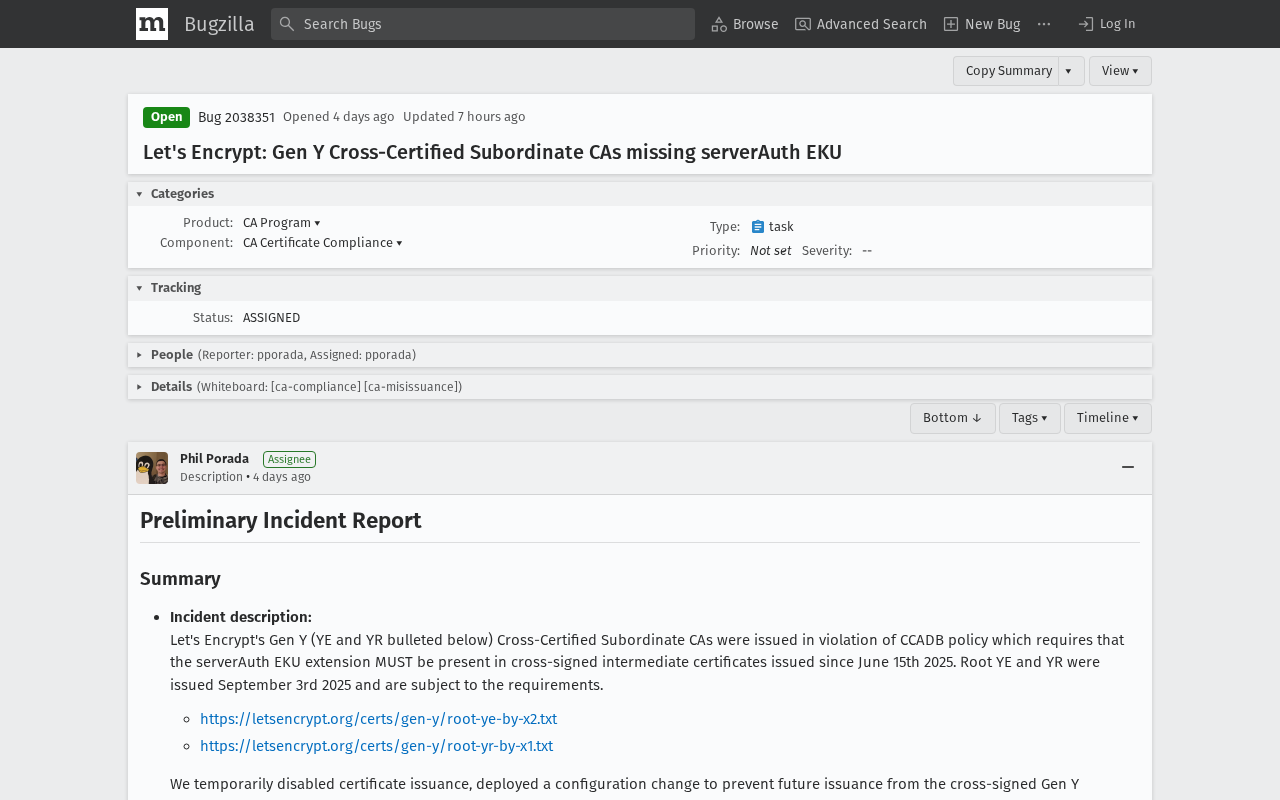Click Log In
Viewport: 1280px width, 800px height.
pyautogui.click(x=1107, y=24)
